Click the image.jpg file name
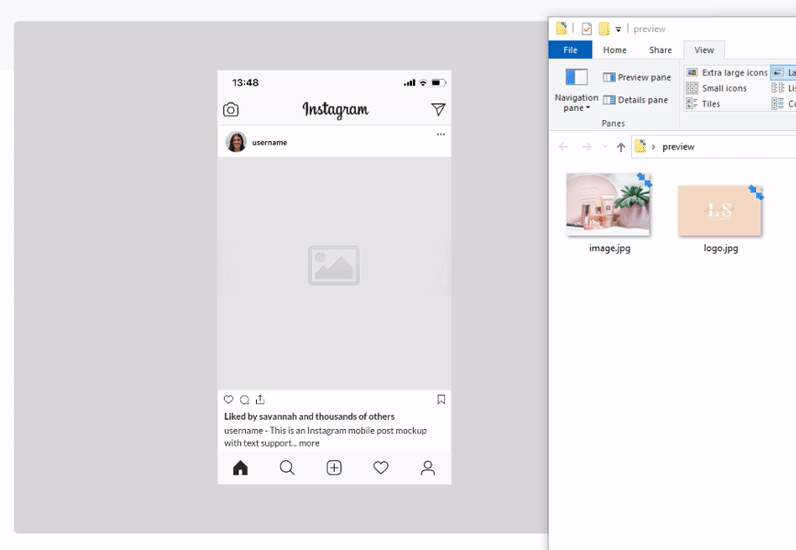The height and width of the screenshot is (550, 796). click(x=610, y=248)
